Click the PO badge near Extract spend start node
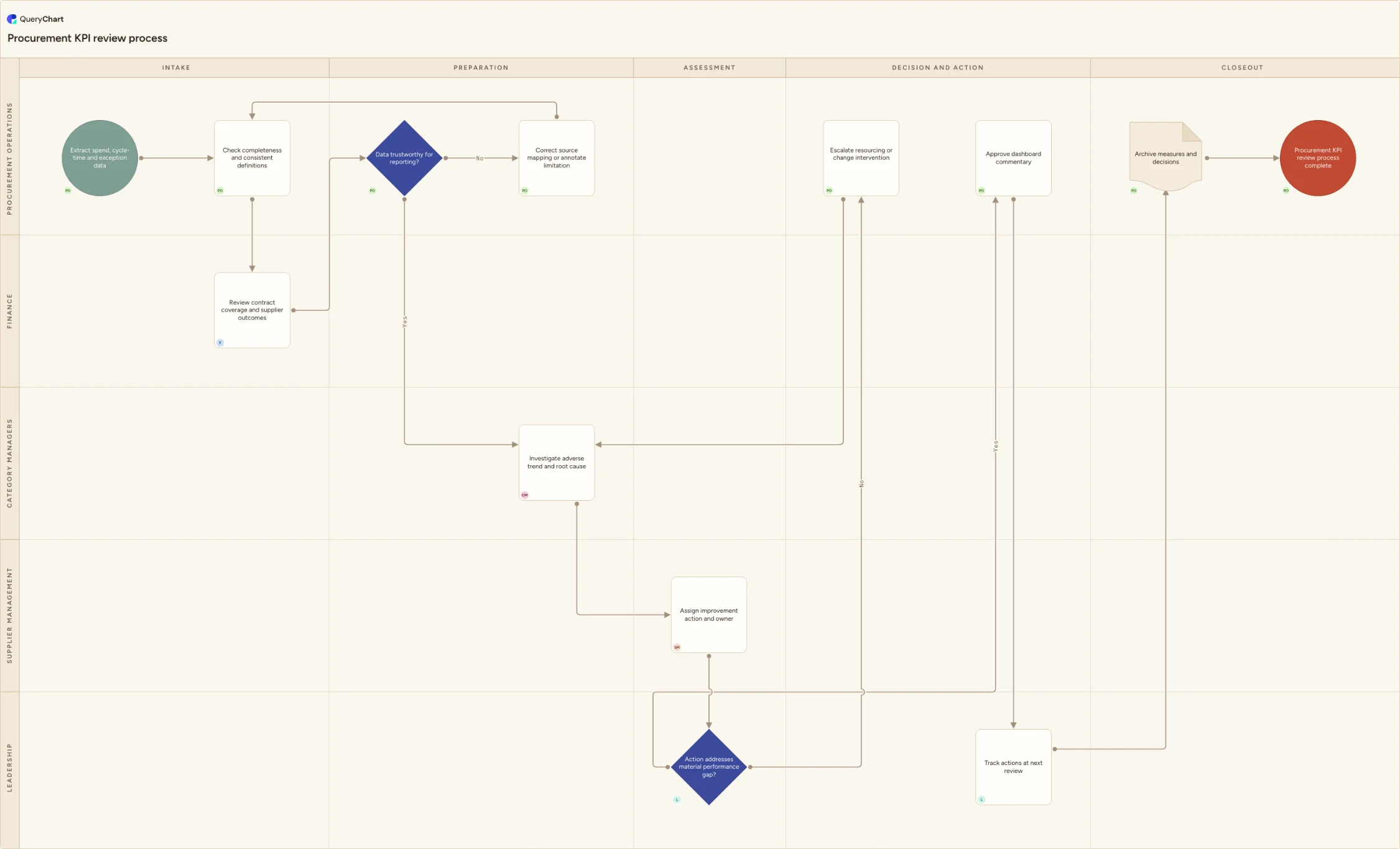Viewport: 1400px width, 849px height. tap(68, 190)
